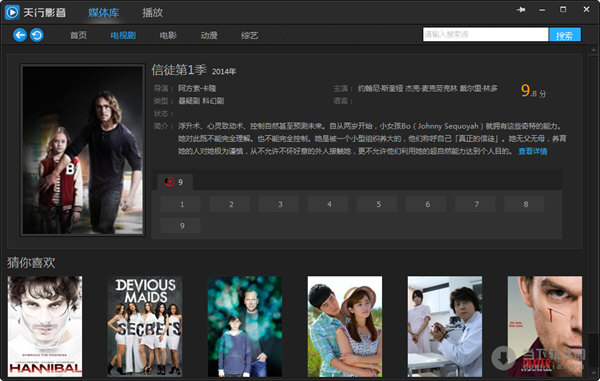Select the source tab with red icon labeled 9

[x=175, y=182]
